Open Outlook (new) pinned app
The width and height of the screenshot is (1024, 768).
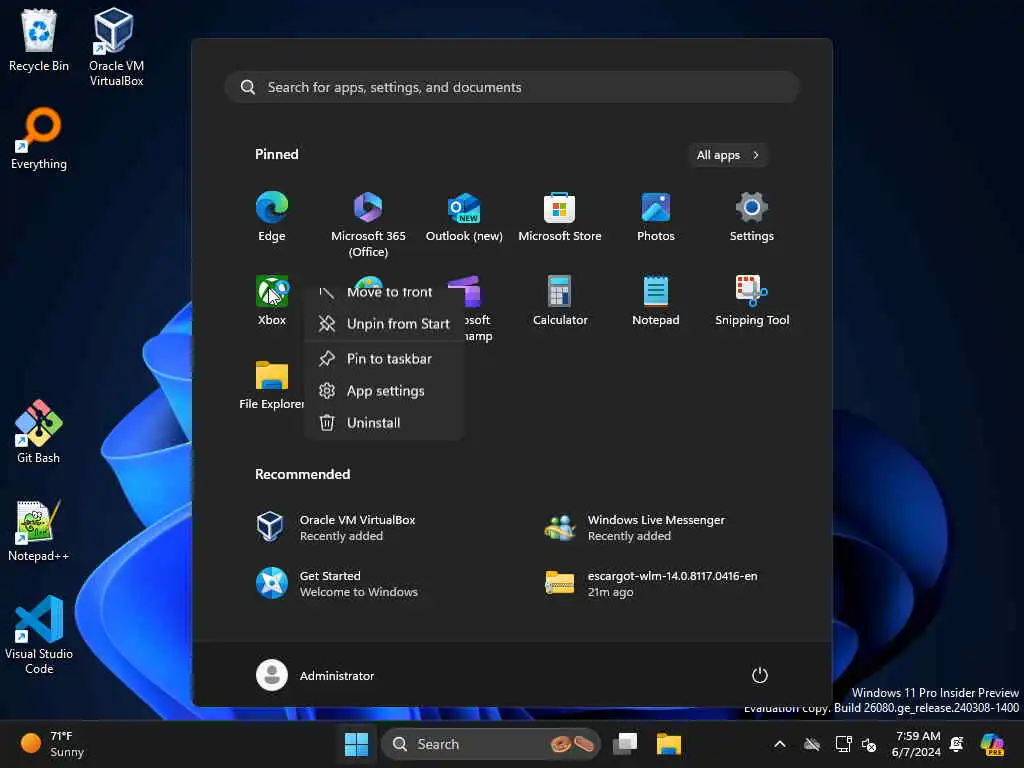(464, 217)
